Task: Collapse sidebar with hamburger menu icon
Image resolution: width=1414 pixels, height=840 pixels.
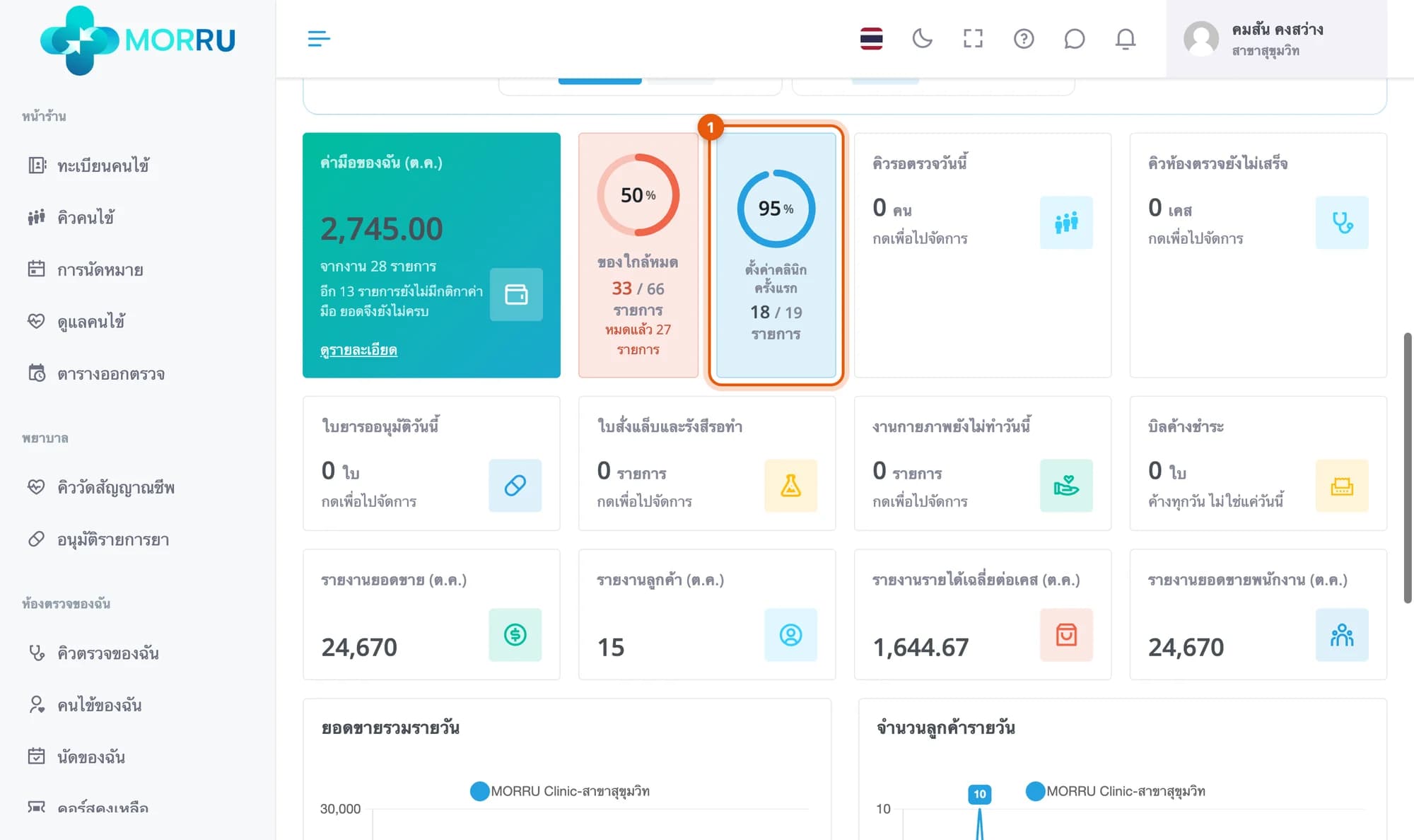Action: (319, 38)
